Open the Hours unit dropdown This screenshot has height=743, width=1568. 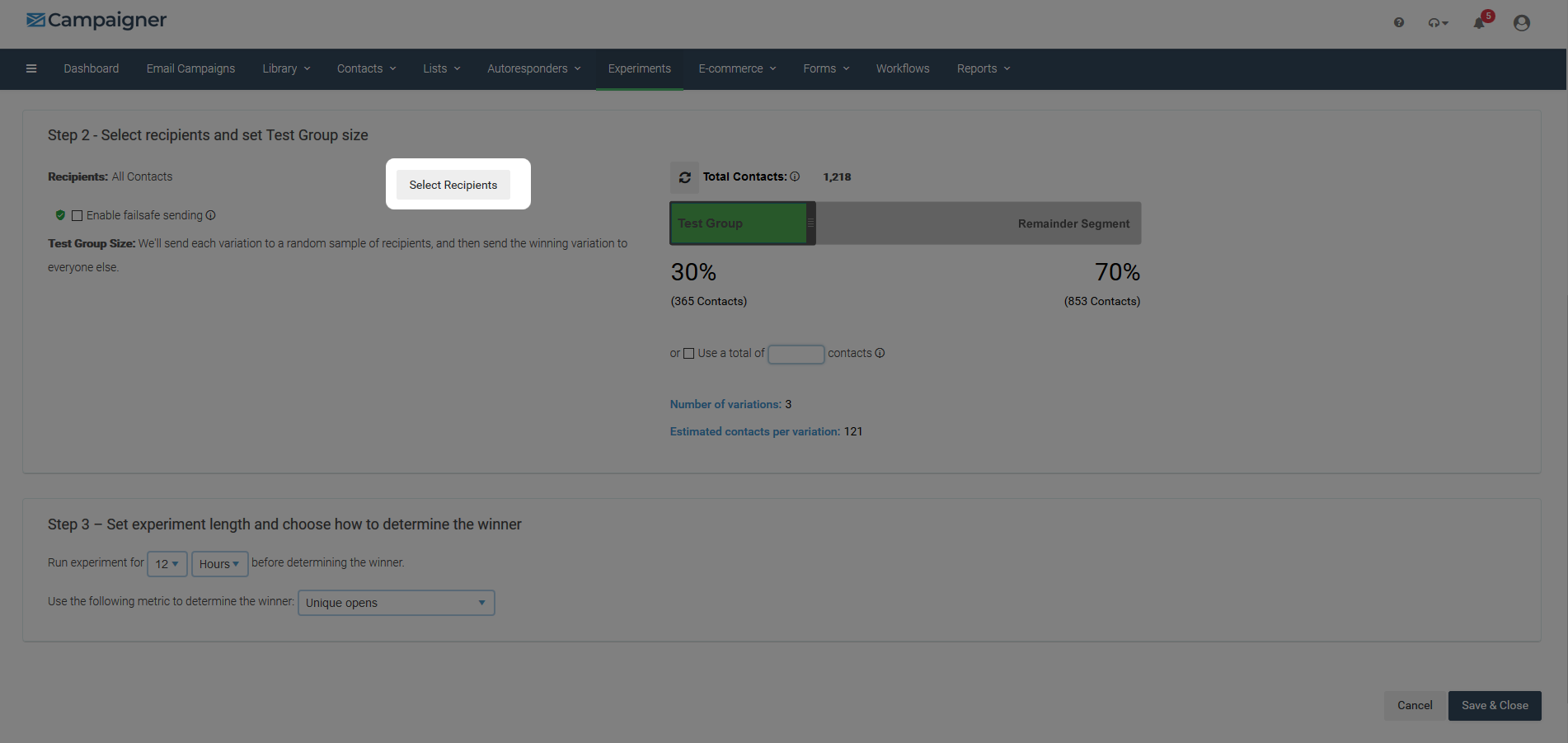219,564
